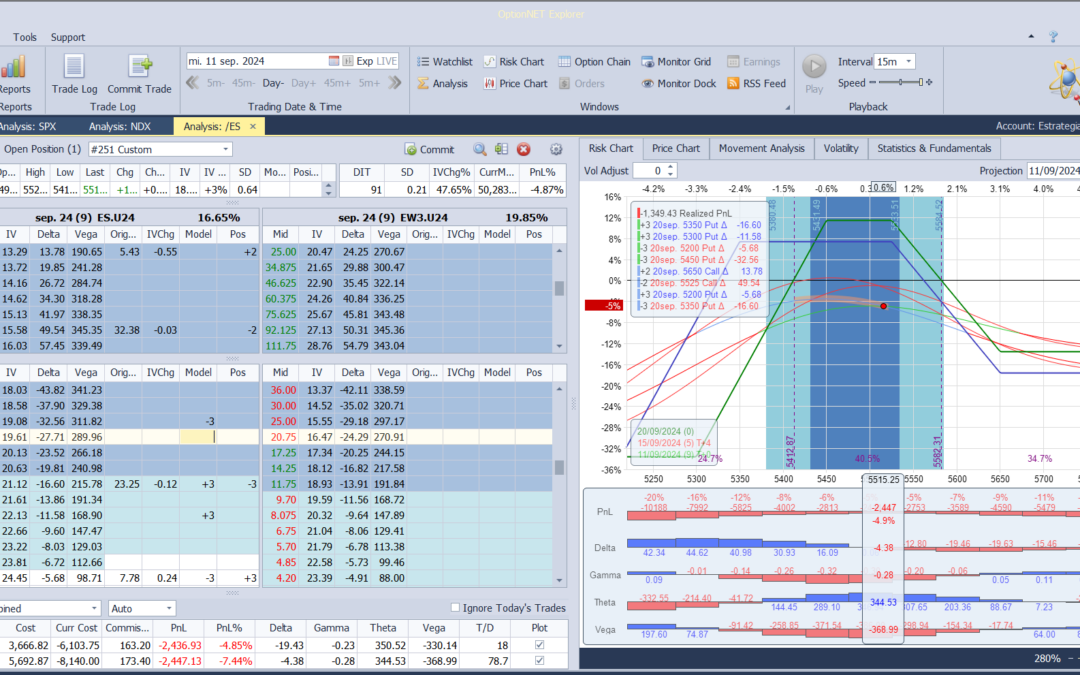Open the Option Chain window

pos(593,62)
